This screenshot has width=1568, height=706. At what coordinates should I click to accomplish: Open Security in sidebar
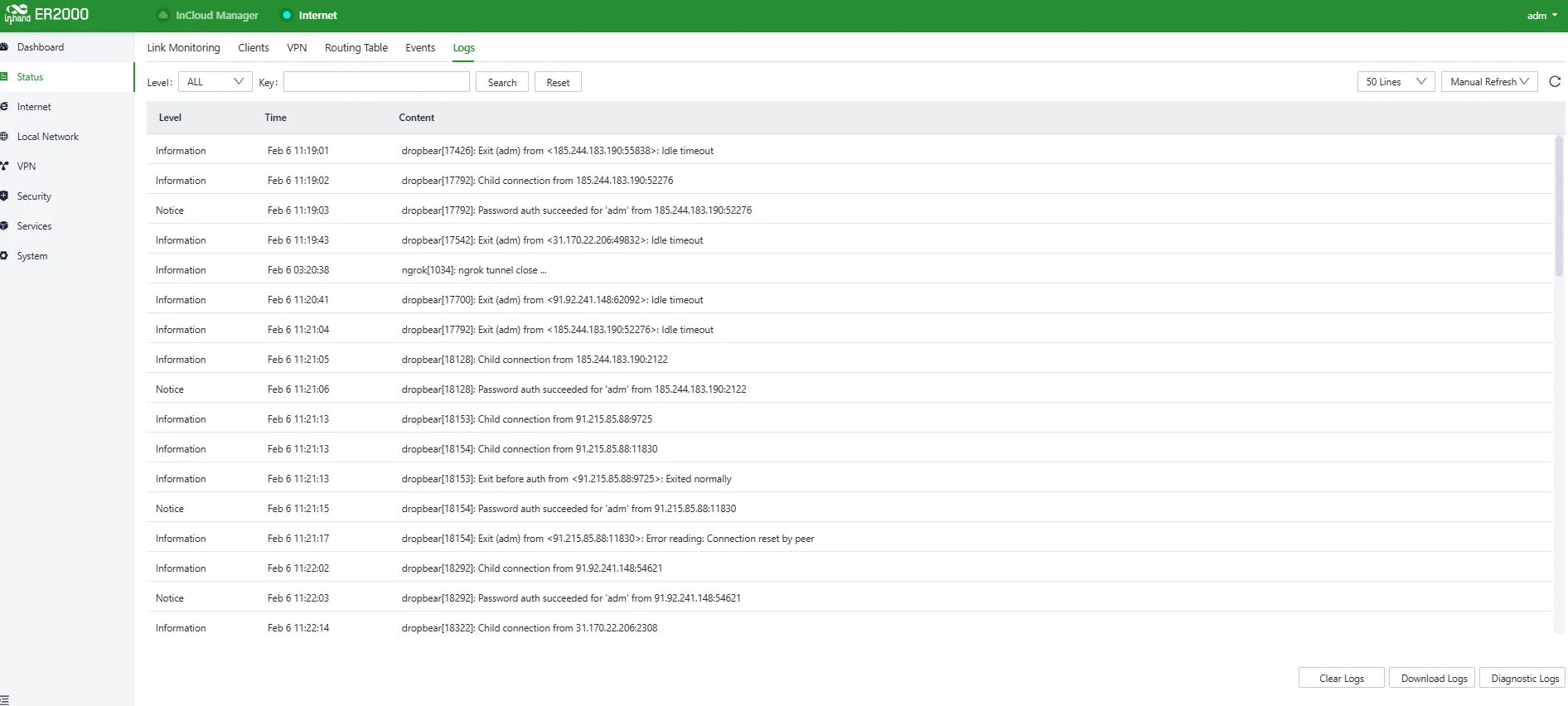coord(34,196)
